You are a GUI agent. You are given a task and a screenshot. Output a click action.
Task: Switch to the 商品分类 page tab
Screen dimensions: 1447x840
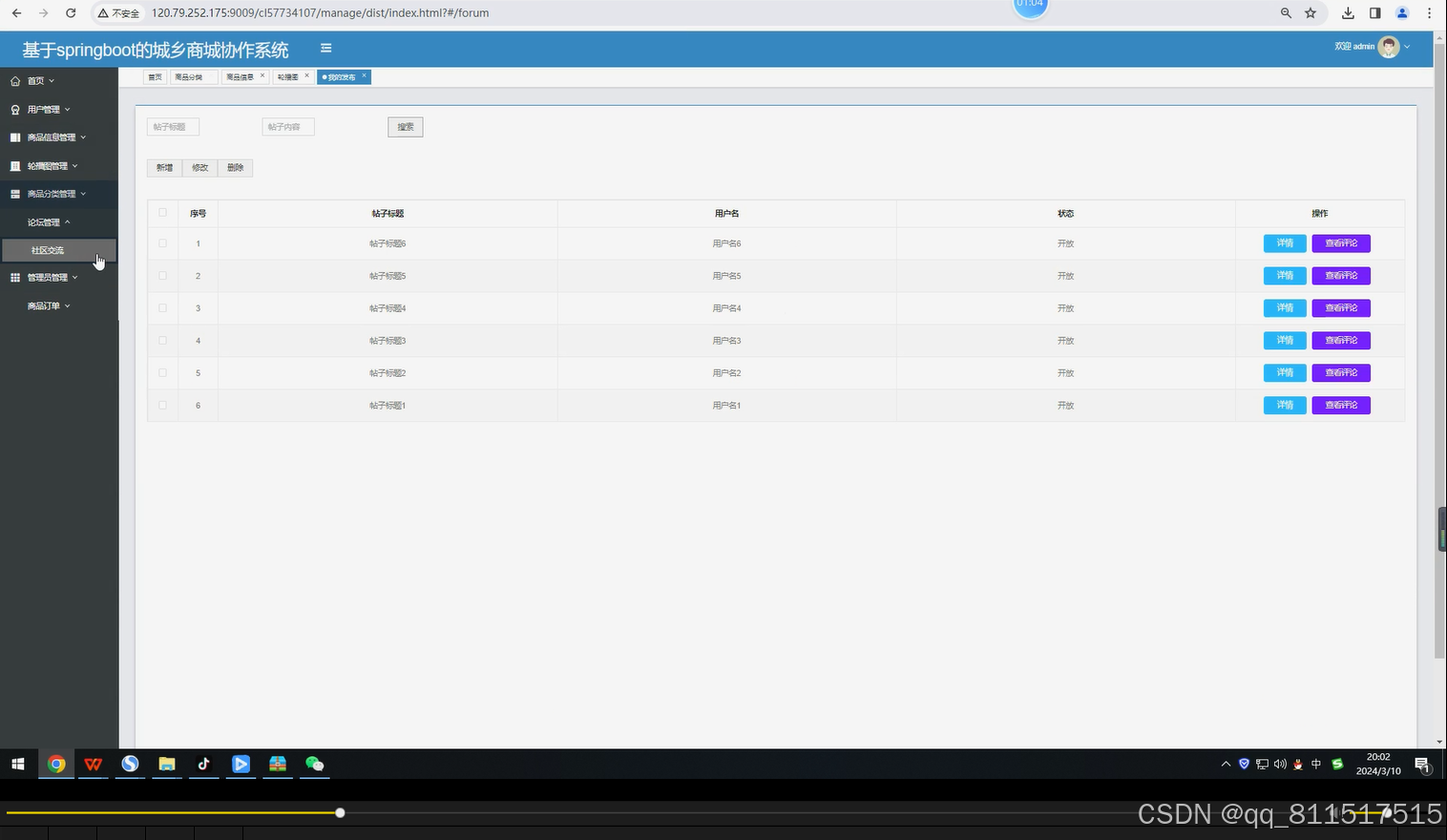194,77
